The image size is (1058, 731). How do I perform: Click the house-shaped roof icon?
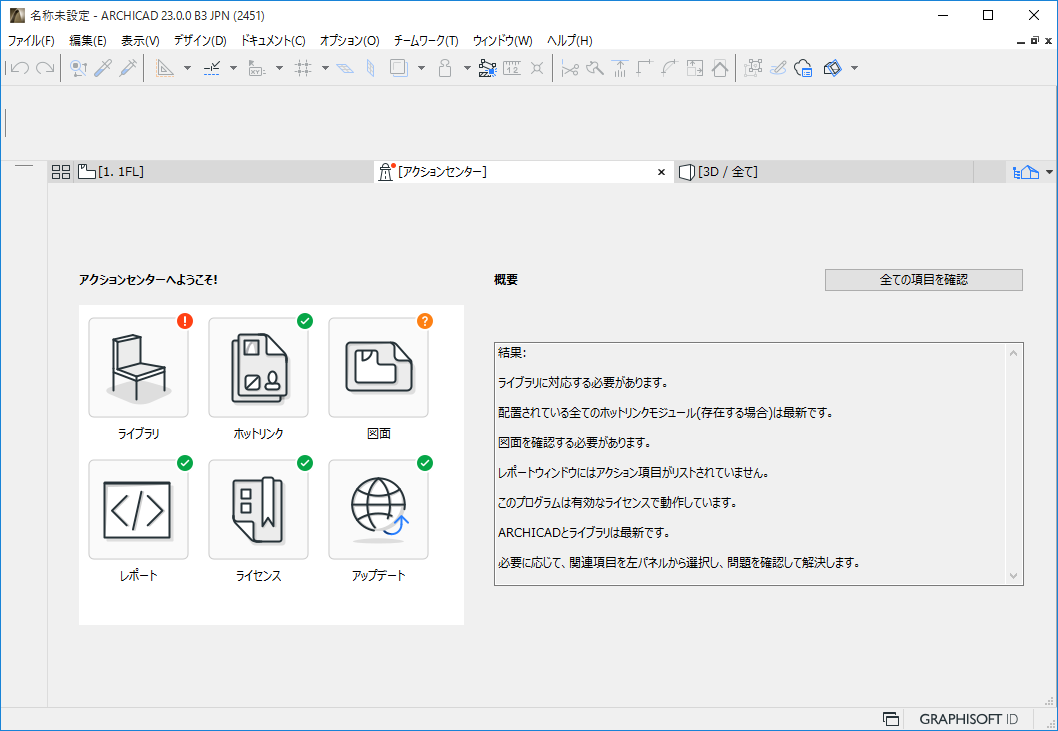(720, 68)
